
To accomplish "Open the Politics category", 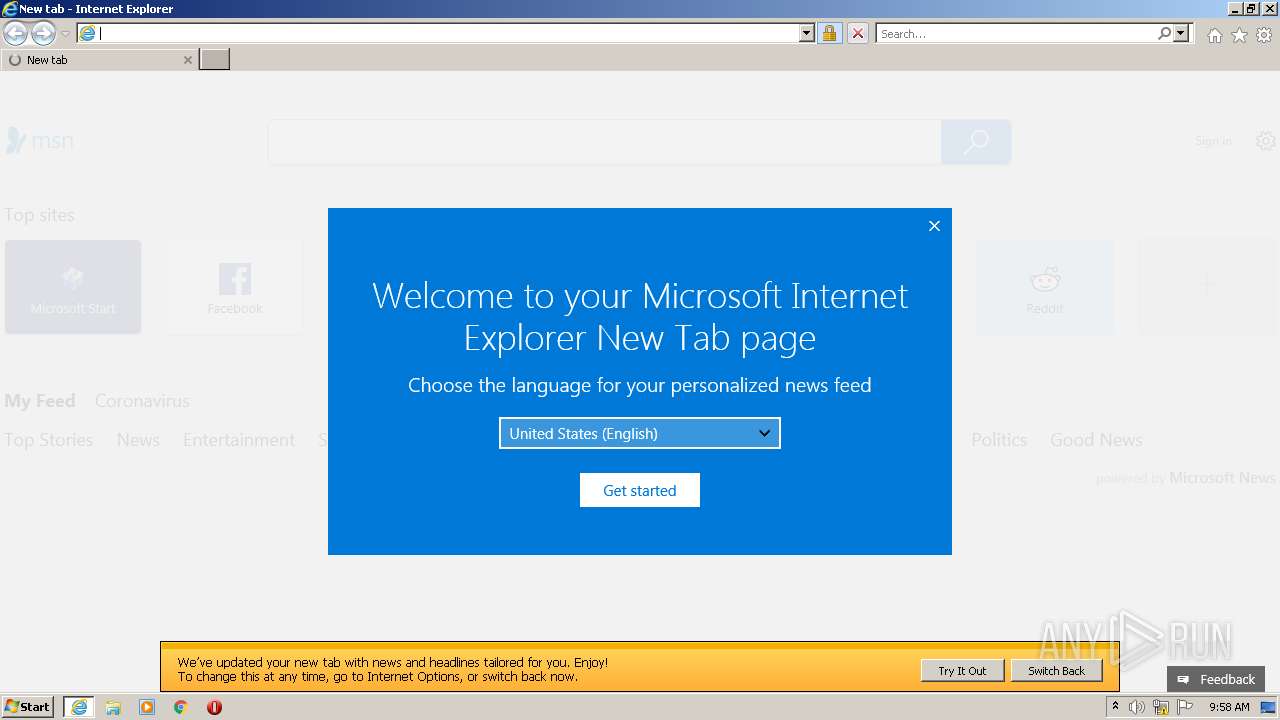I will pos(999,440).
